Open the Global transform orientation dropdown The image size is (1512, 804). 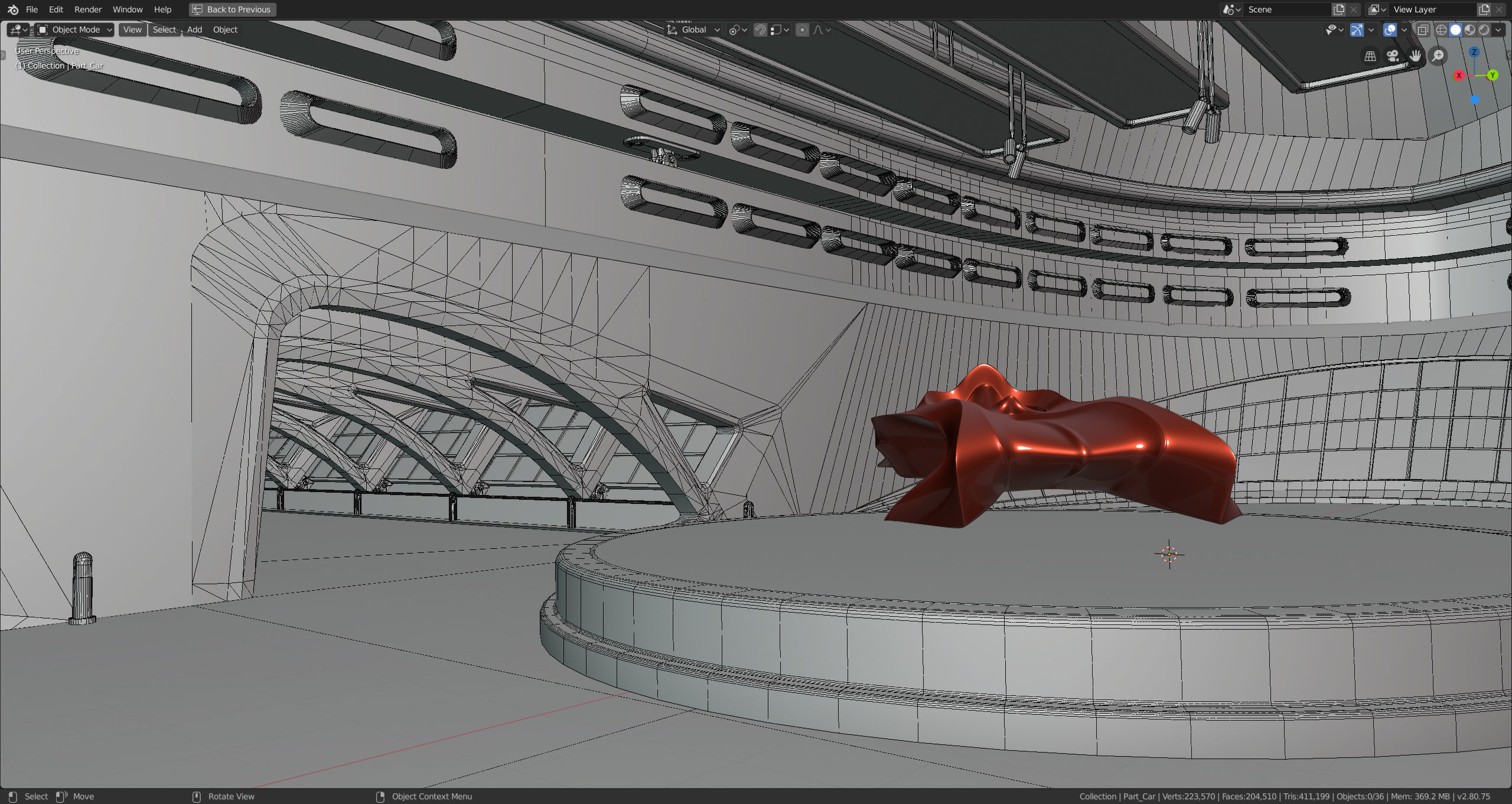click(x=694, y=30)
